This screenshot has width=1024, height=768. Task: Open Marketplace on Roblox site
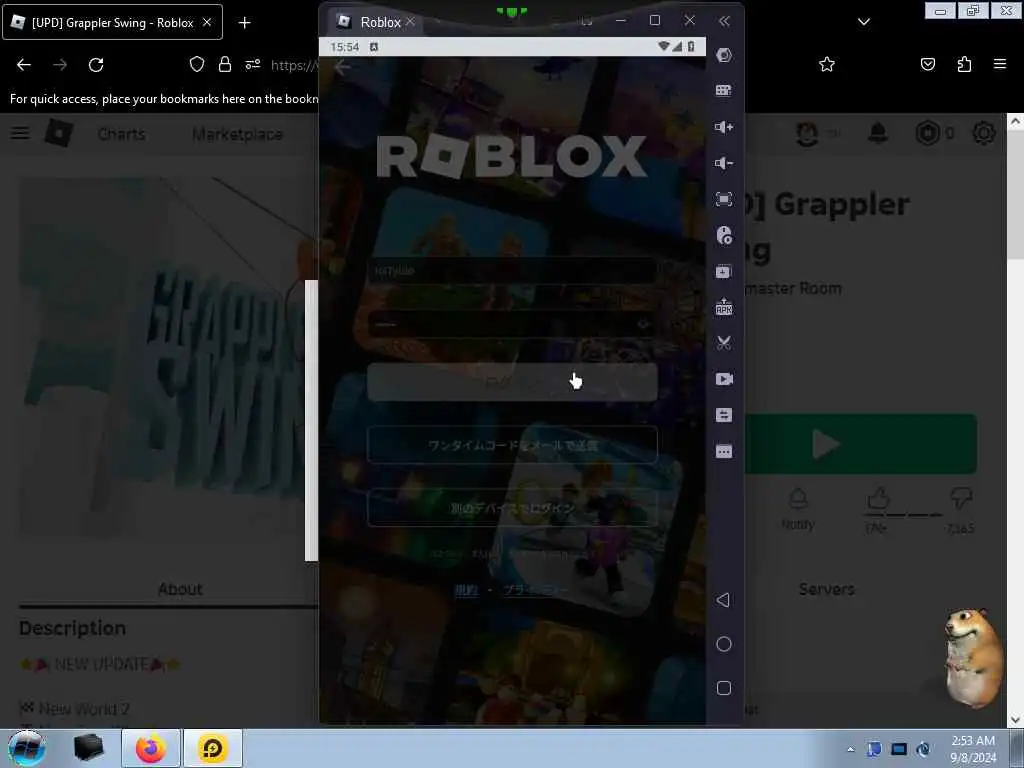pyautogui.click(x=238, y=134)
